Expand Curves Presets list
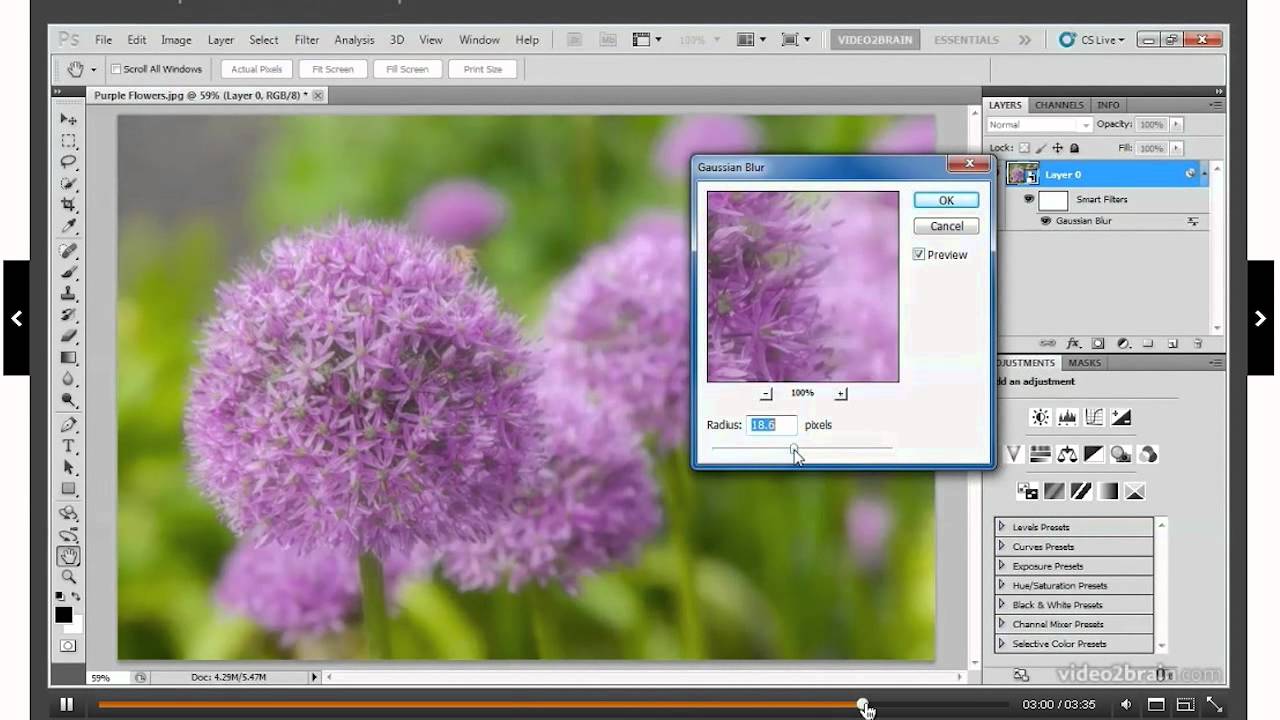This screenshot has height=720, width=1280. point(1002,546)
